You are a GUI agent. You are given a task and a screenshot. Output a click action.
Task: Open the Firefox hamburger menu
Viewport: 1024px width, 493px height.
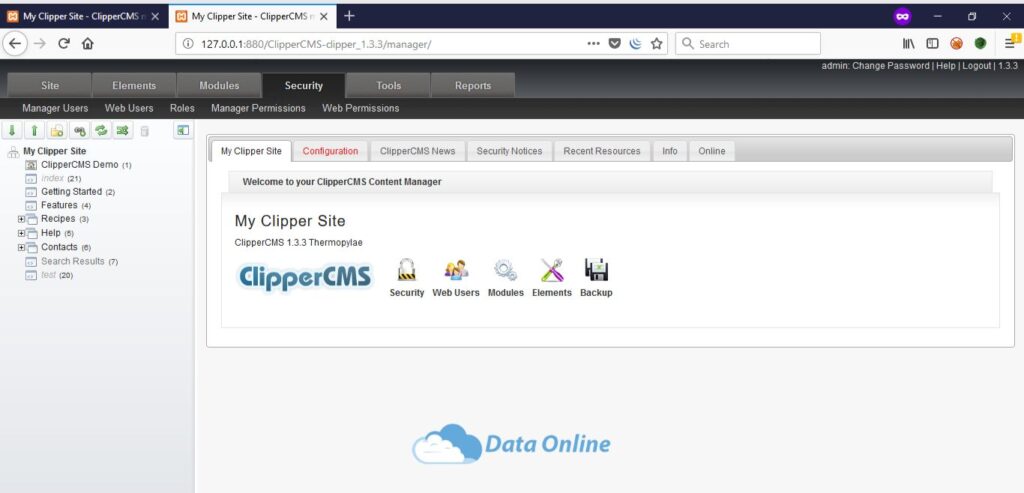(1010, 44)
